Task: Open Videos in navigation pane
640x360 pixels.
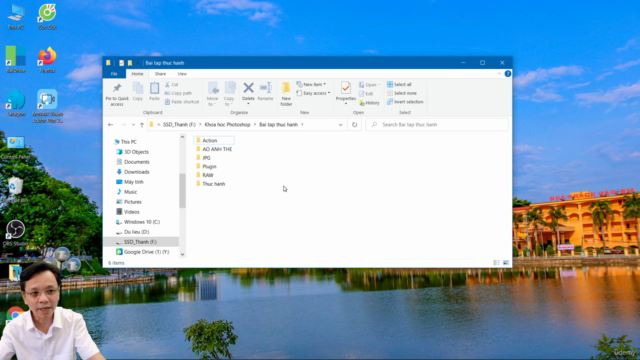Action: pos(128,212)
